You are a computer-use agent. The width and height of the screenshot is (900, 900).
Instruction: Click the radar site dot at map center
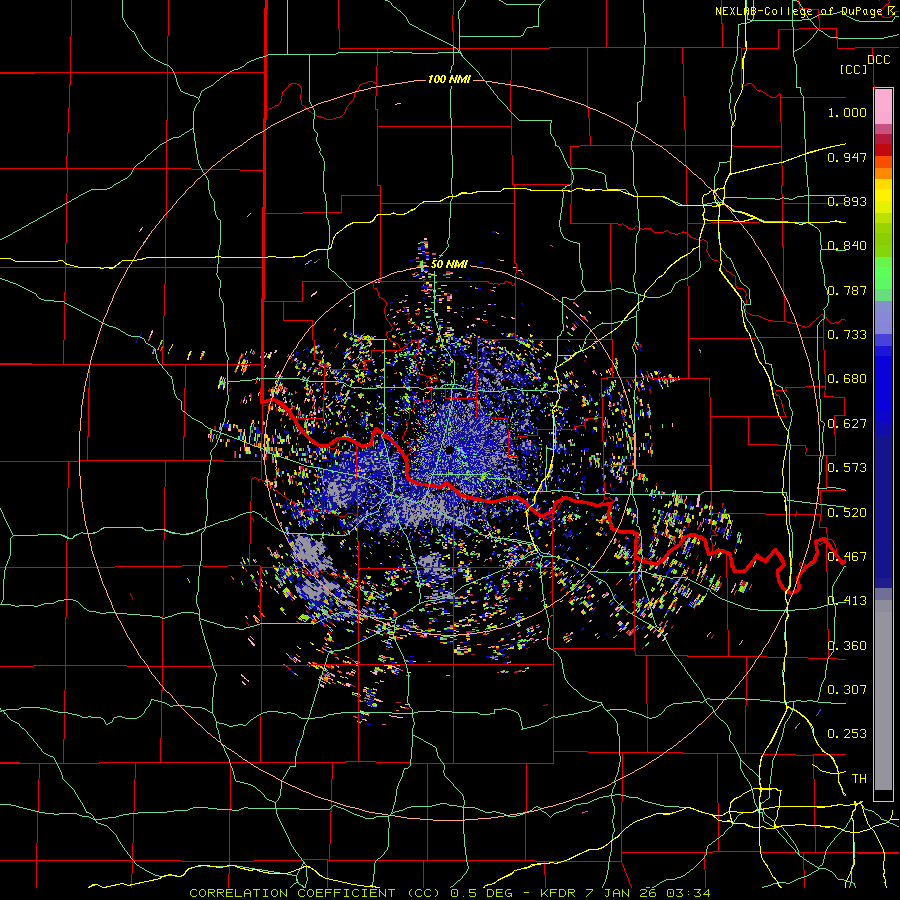[449, 451]
